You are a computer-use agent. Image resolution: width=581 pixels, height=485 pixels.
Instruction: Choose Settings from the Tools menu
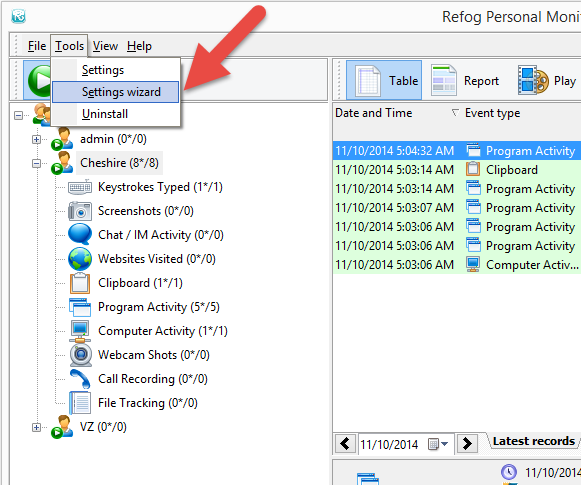click(115, 70)
